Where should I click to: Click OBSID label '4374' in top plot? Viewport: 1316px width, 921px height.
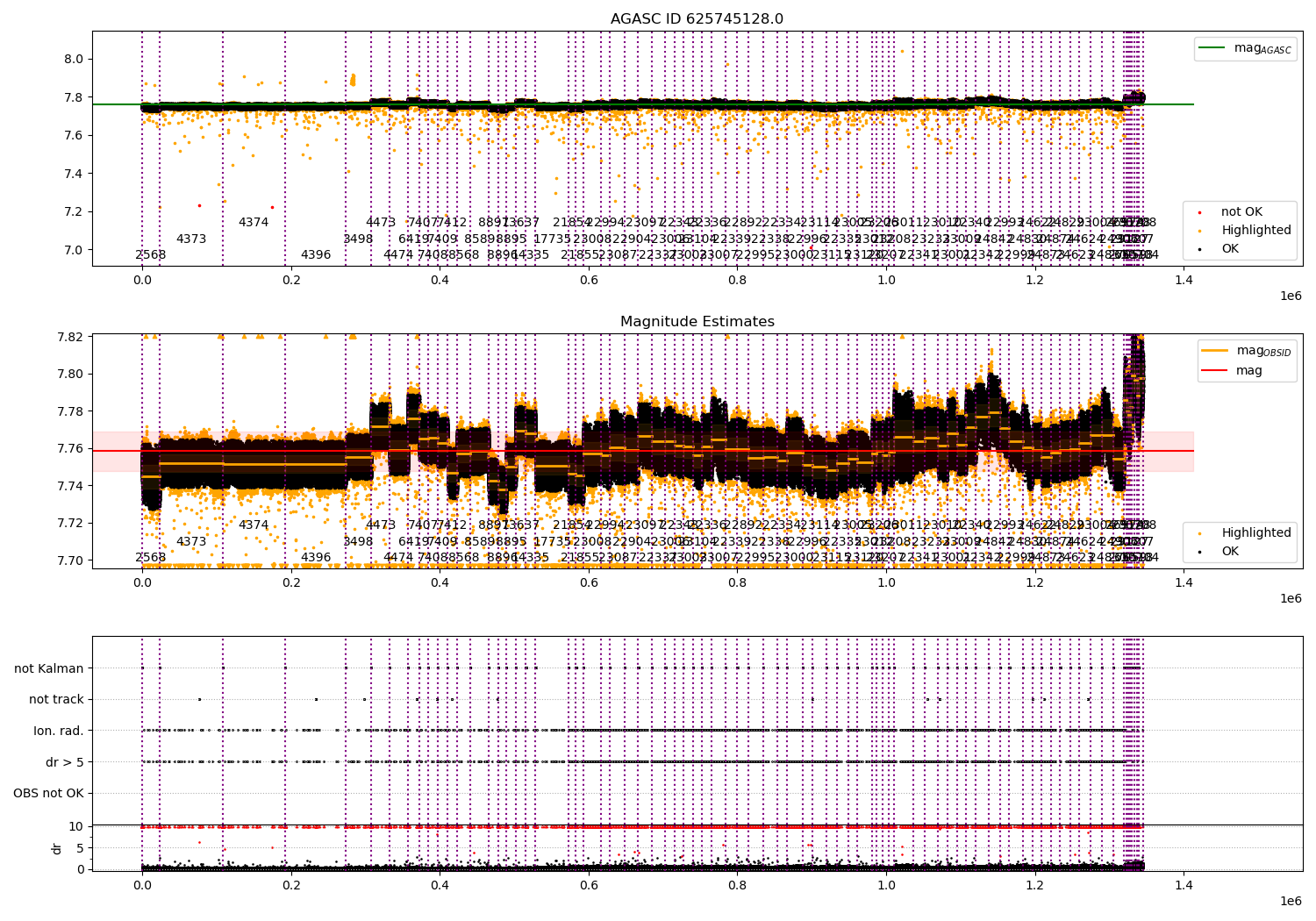254,223
